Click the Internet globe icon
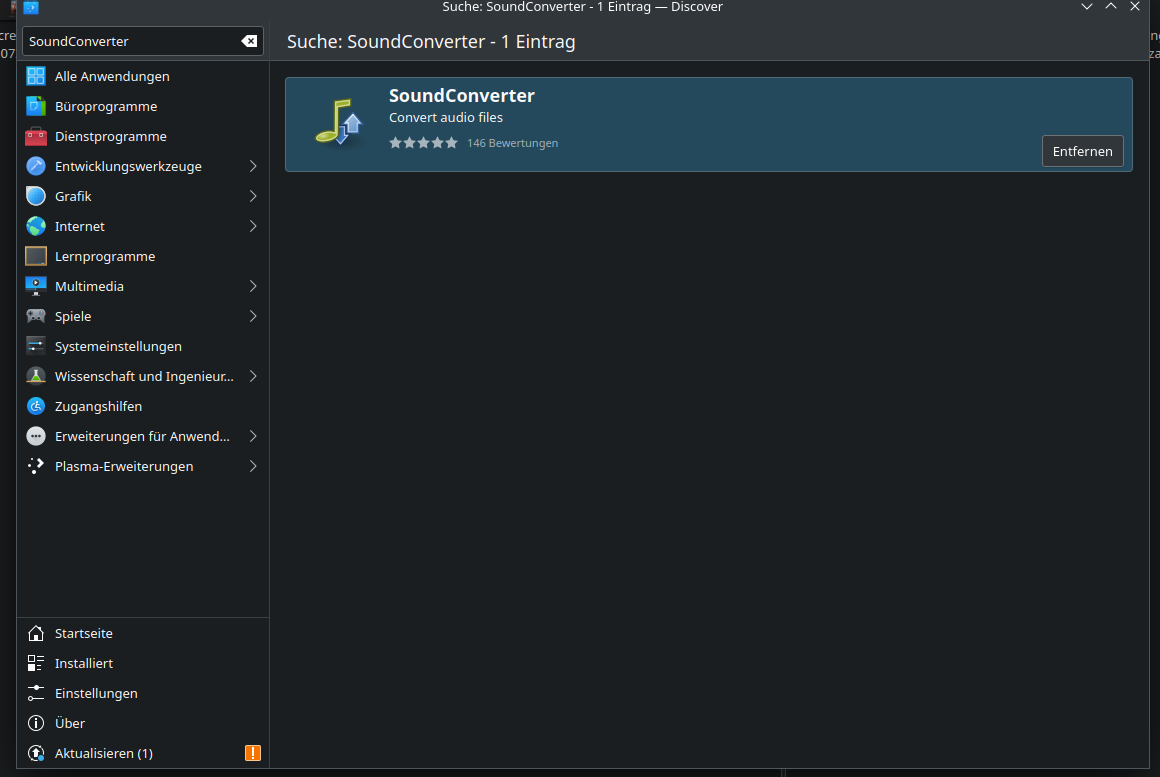Viewport: 1160px width, 777px height. point(36,226)
